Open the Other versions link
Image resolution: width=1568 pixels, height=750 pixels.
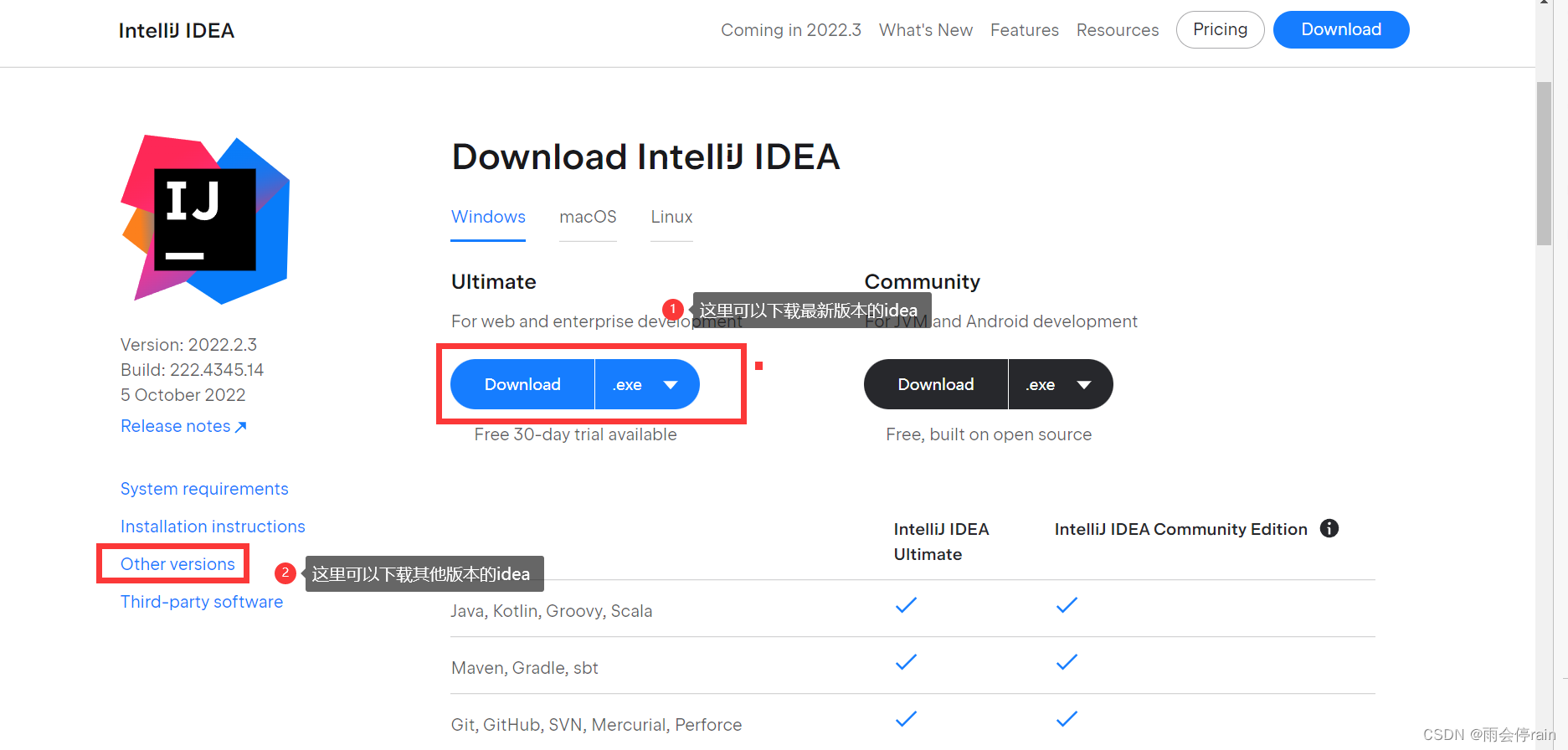point(177,564)
